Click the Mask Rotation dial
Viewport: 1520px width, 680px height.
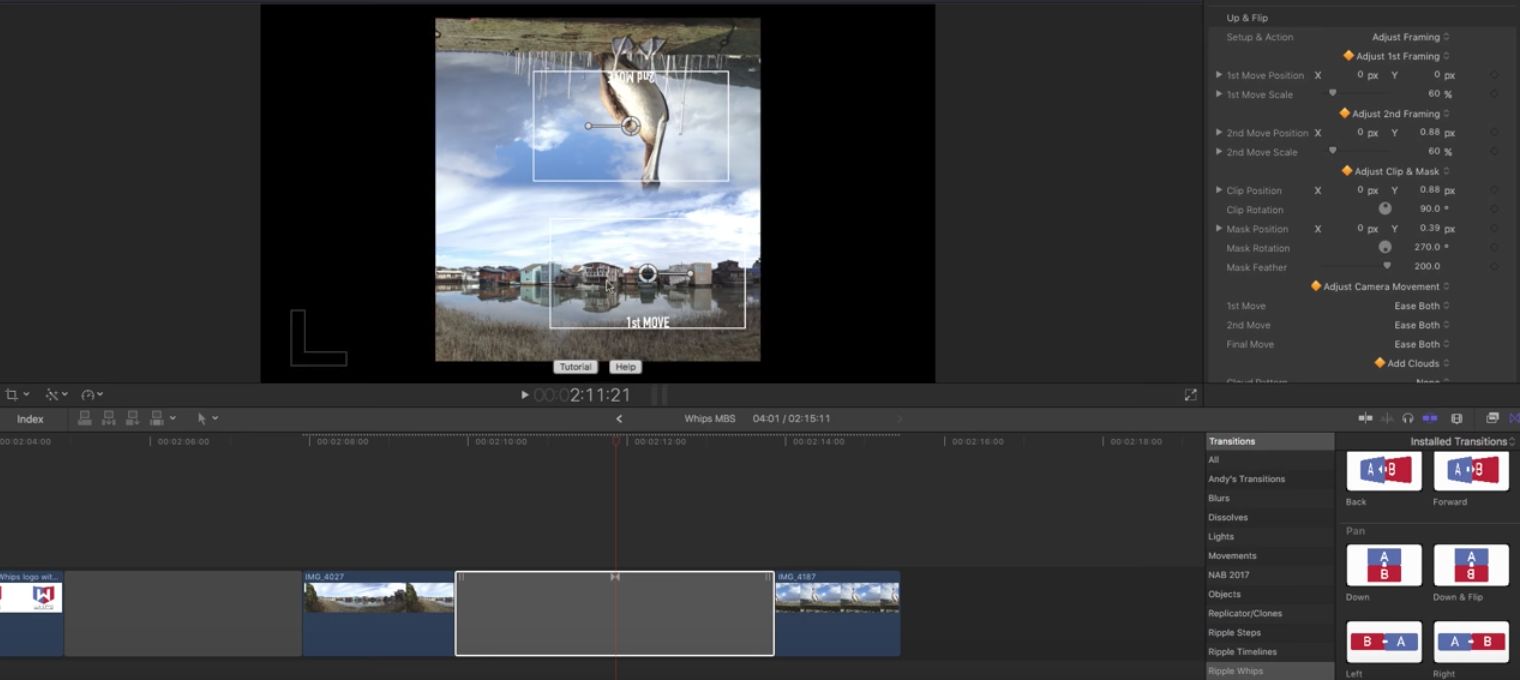pyautogui.click(x=1385, y=247)
